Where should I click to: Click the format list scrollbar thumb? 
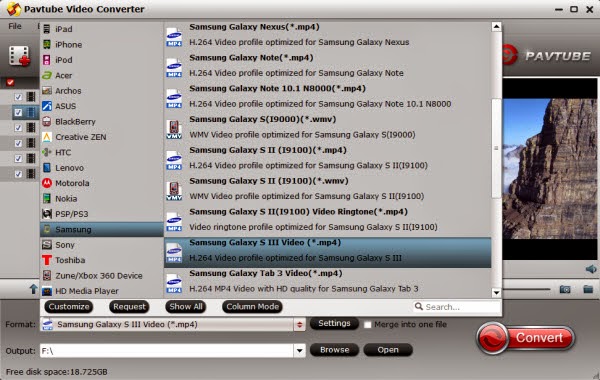[x=496, y=148]
